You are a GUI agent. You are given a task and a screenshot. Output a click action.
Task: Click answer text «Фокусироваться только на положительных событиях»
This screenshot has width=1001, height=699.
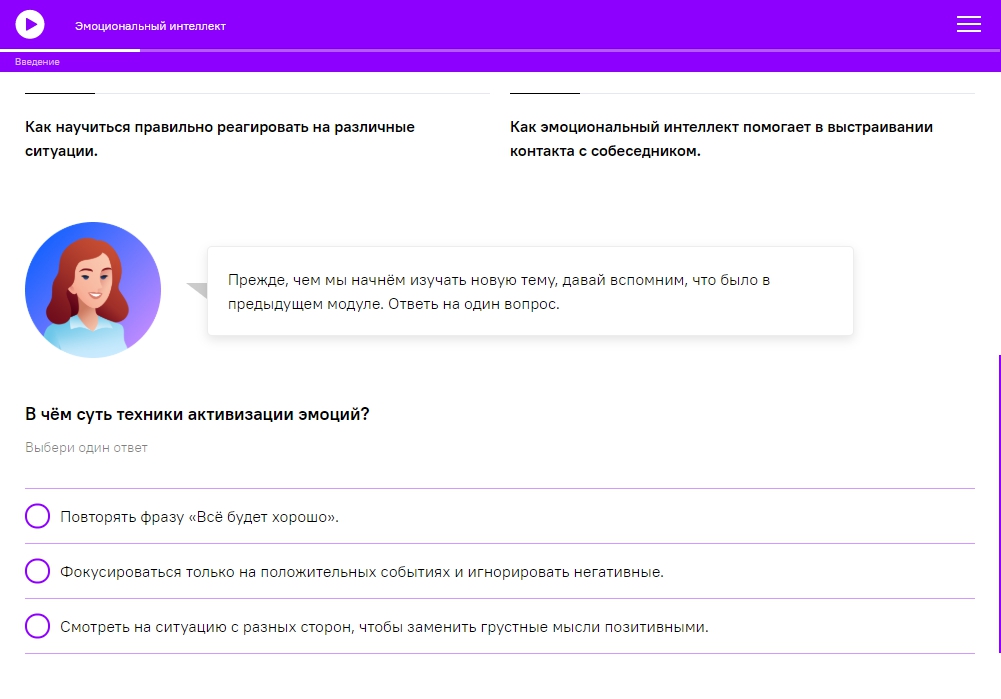click(362, 572)
